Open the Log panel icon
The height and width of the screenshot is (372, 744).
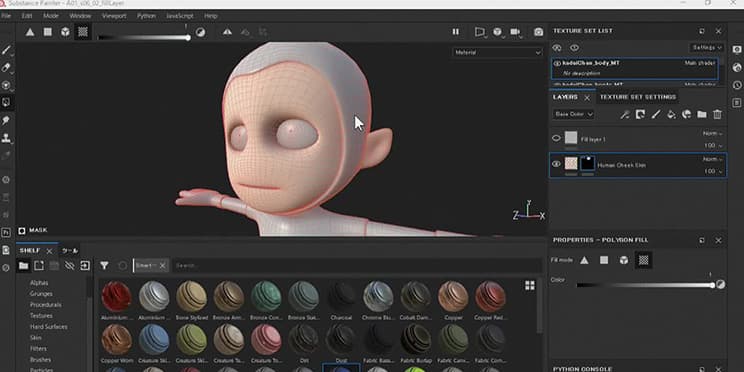click(736, 102)
